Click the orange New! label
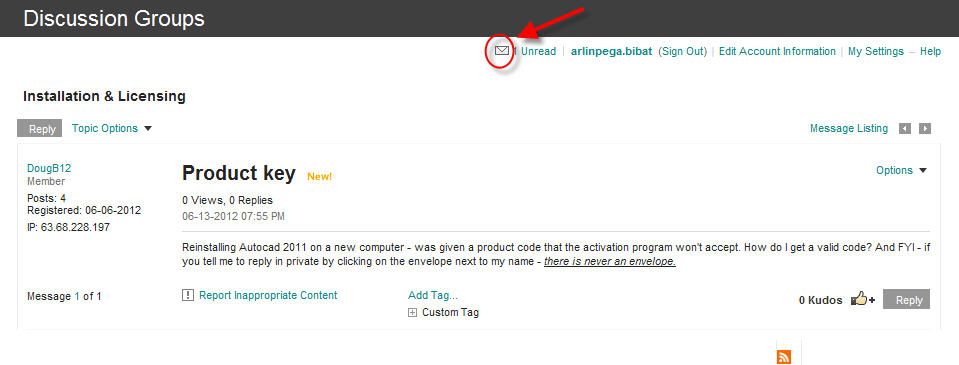Viewport: 959px width, 365px height. [319, 177]
